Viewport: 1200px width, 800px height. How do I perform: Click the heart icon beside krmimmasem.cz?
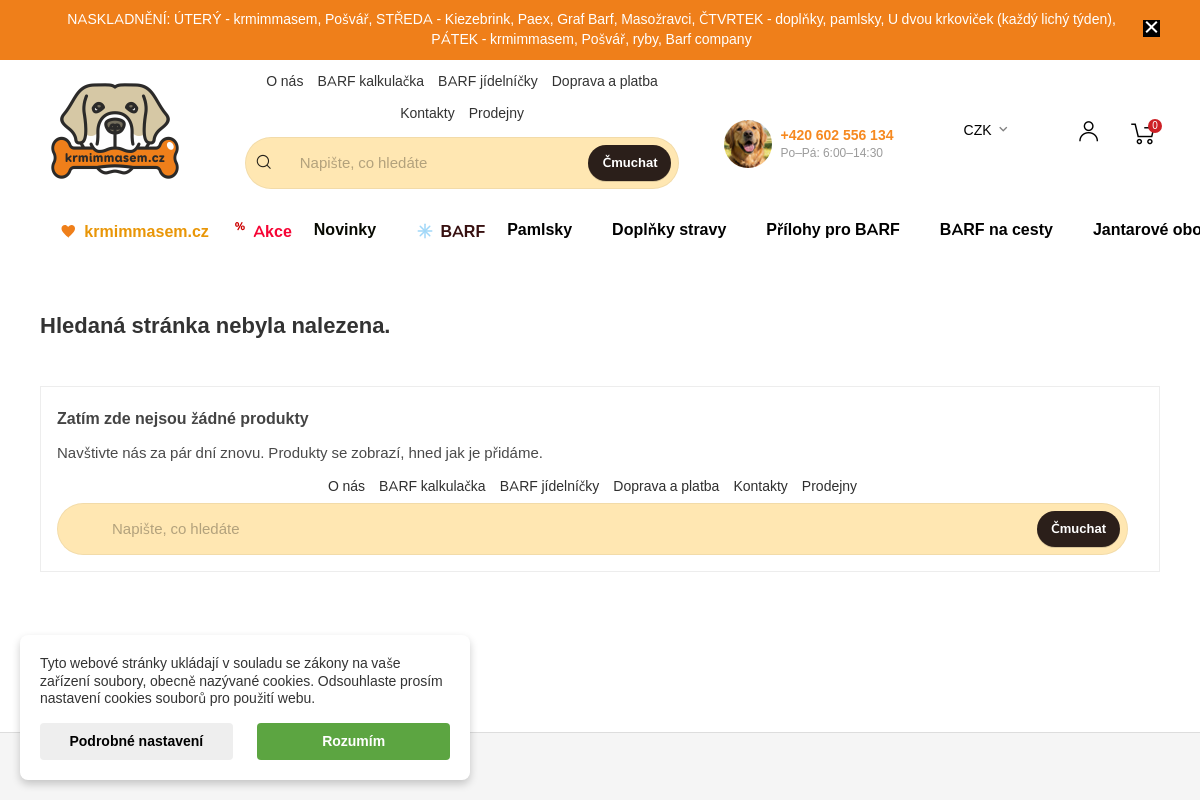click(68, 231)
